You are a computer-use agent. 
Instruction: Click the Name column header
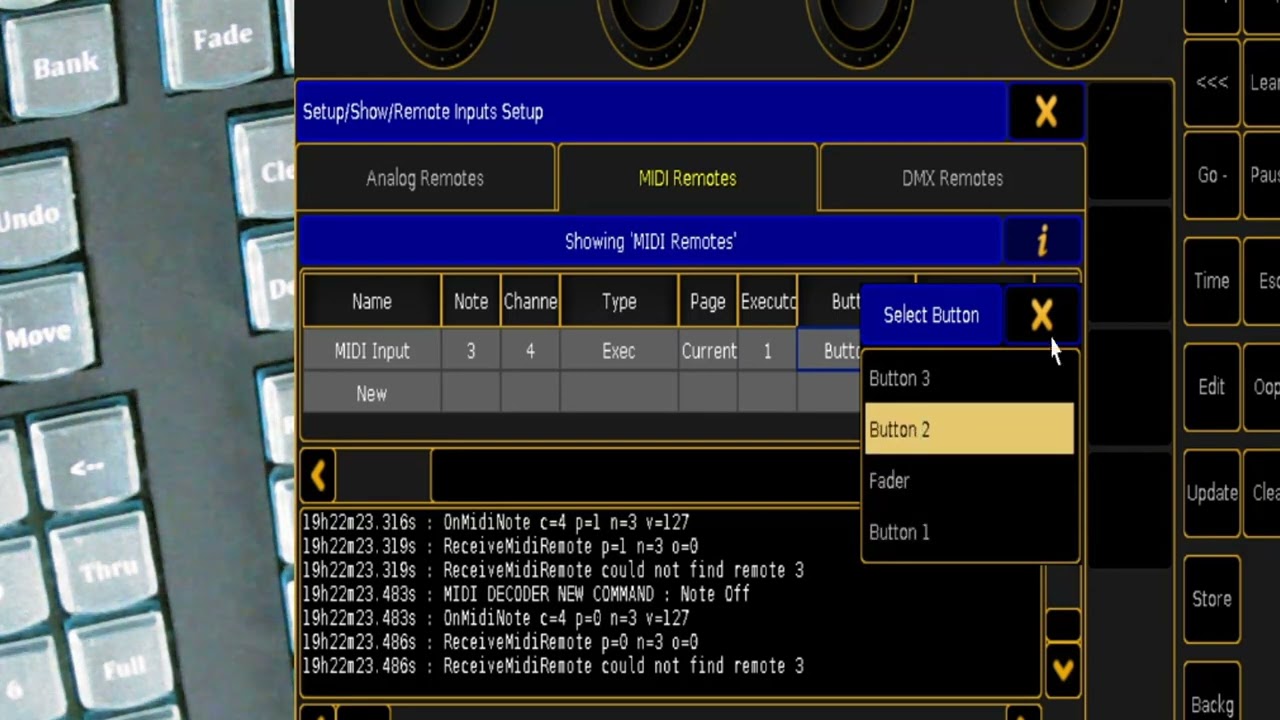[x=372, y=301]
